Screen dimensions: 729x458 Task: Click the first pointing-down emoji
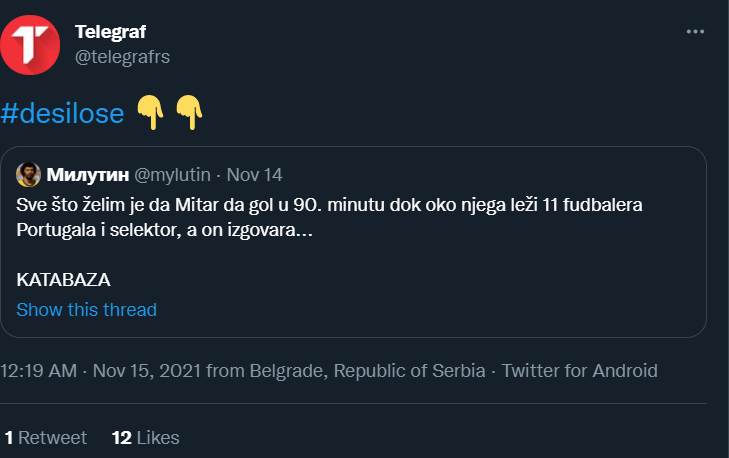[150, 113]
